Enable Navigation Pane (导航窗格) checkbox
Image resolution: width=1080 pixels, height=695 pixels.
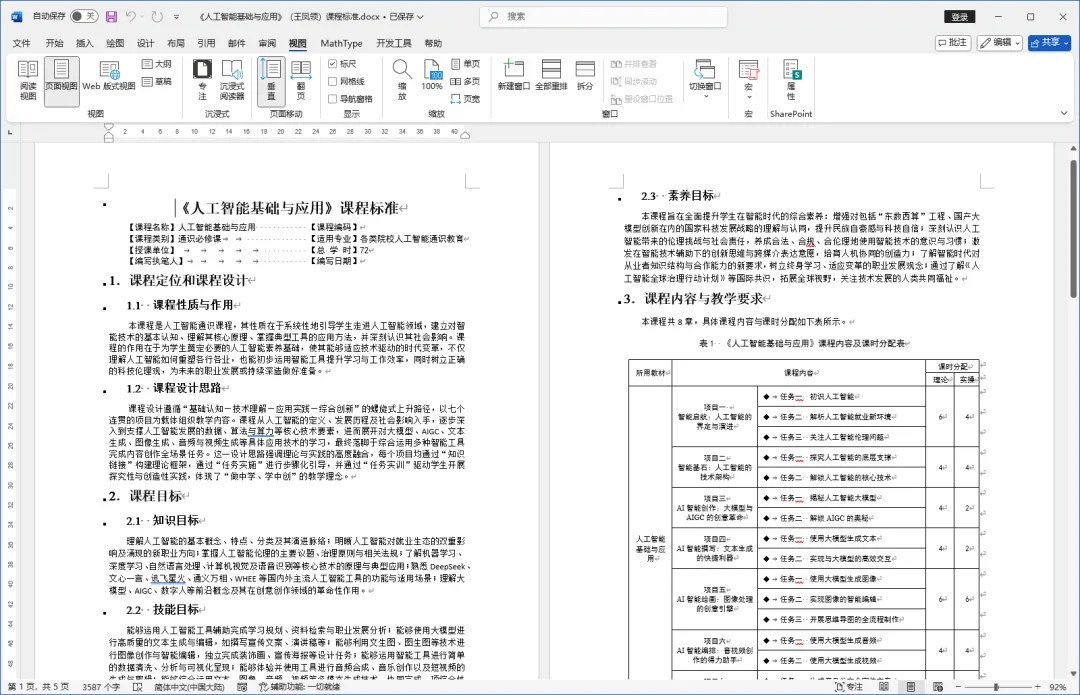333,98
